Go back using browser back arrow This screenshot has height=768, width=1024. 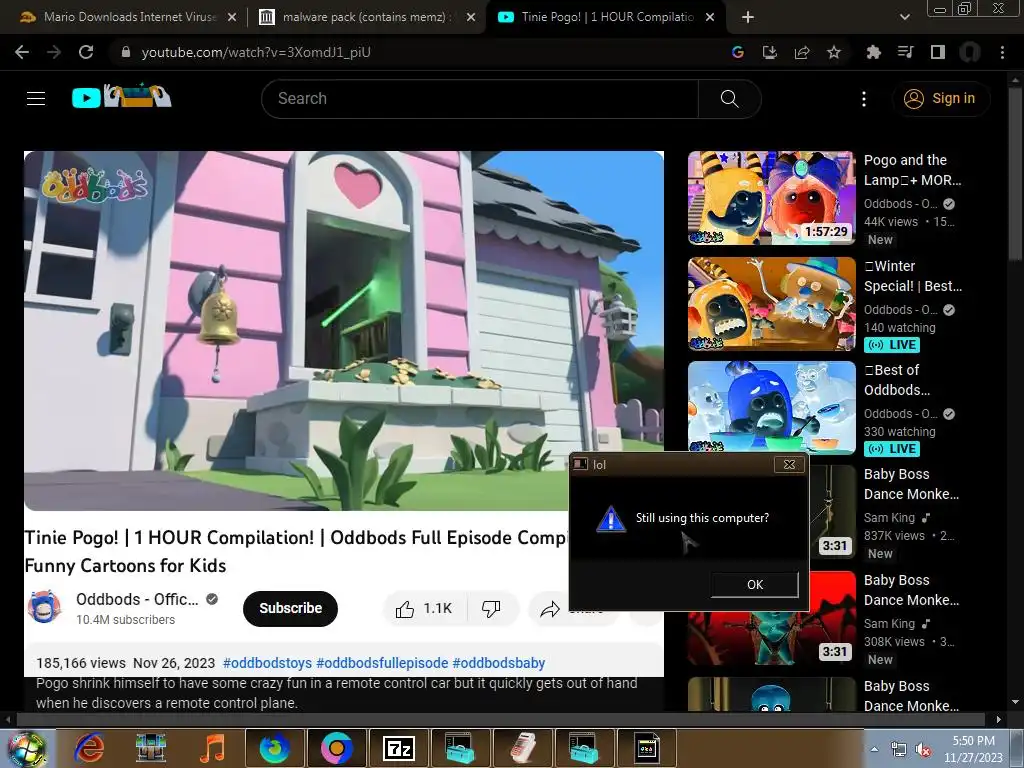(22, 52)
